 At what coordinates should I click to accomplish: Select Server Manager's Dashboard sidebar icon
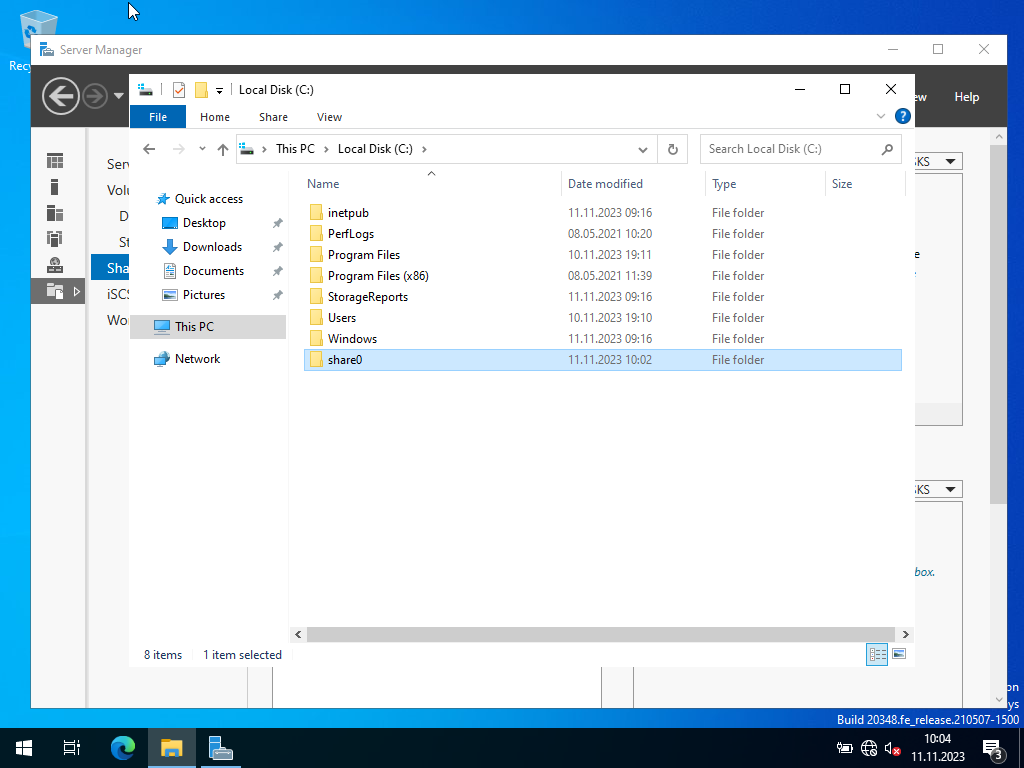[x=55, y=161]
